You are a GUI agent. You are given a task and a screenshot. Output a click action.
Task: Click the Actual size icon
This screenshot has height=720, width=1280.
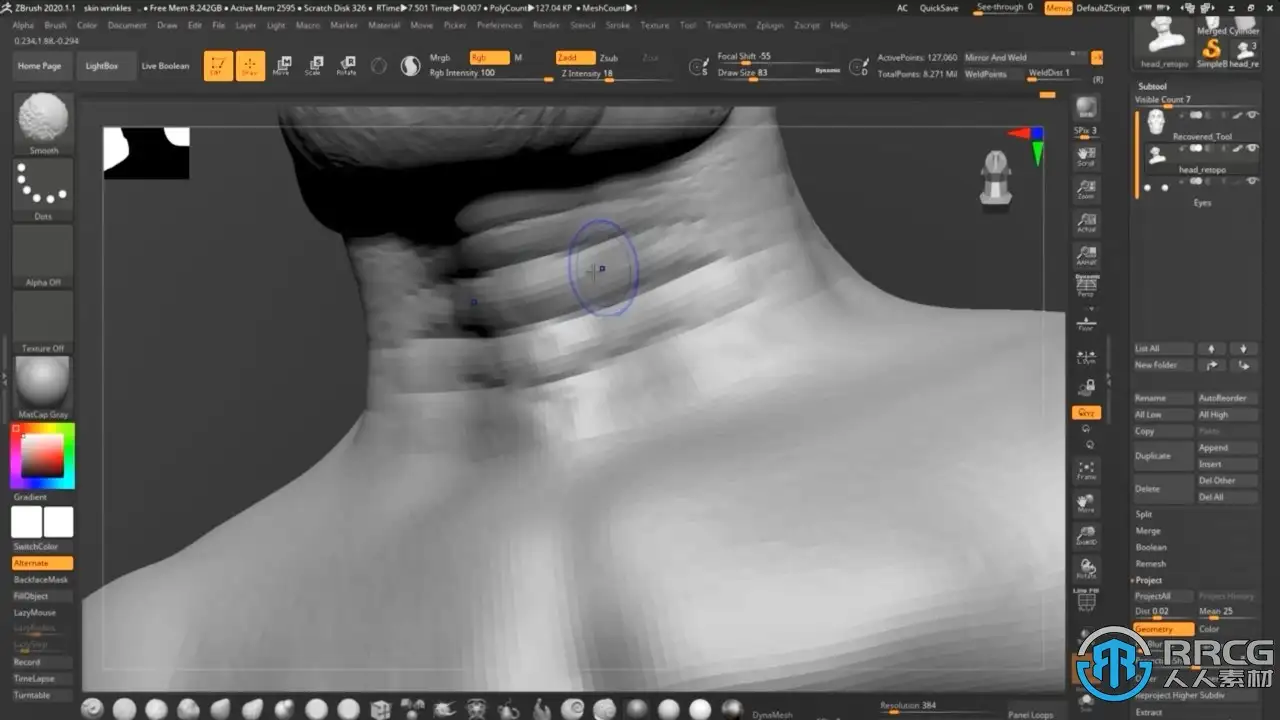tap(1086, 223)
